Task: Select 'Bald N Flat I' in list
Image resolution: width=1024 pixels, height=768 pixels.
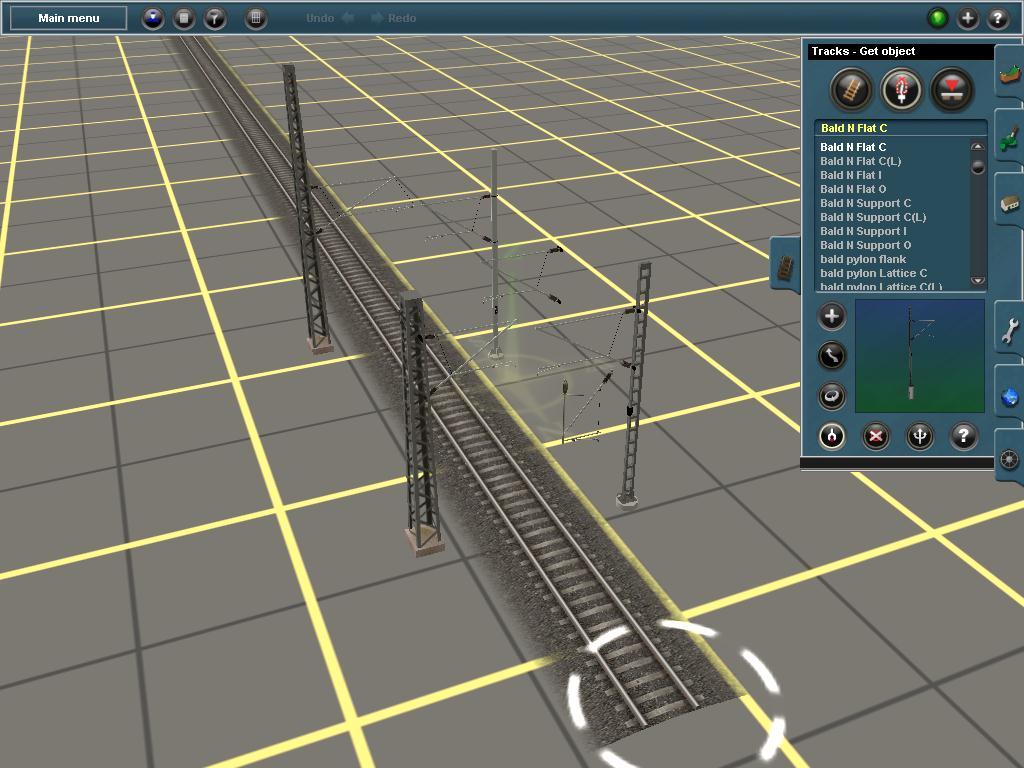Action: tap(850, 175)
